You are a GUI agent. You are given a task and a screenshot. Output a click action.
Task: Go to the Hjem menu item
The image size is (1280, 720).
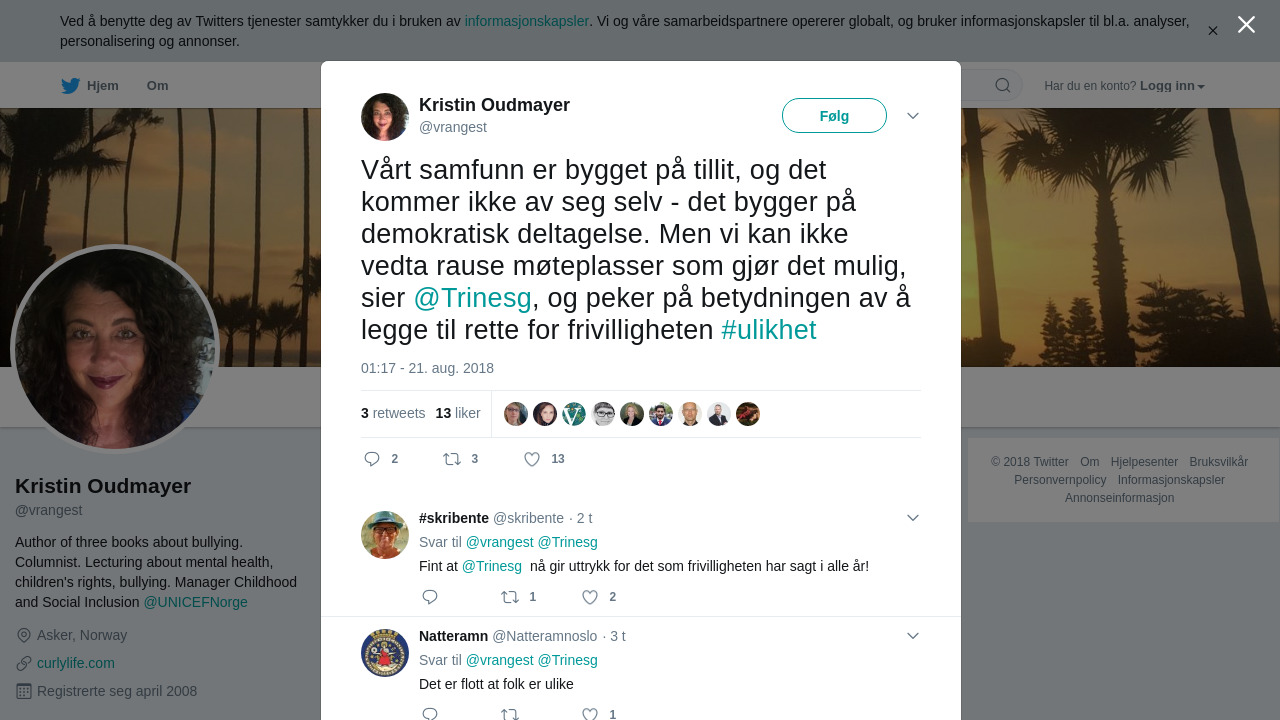(x=102, y=86)
